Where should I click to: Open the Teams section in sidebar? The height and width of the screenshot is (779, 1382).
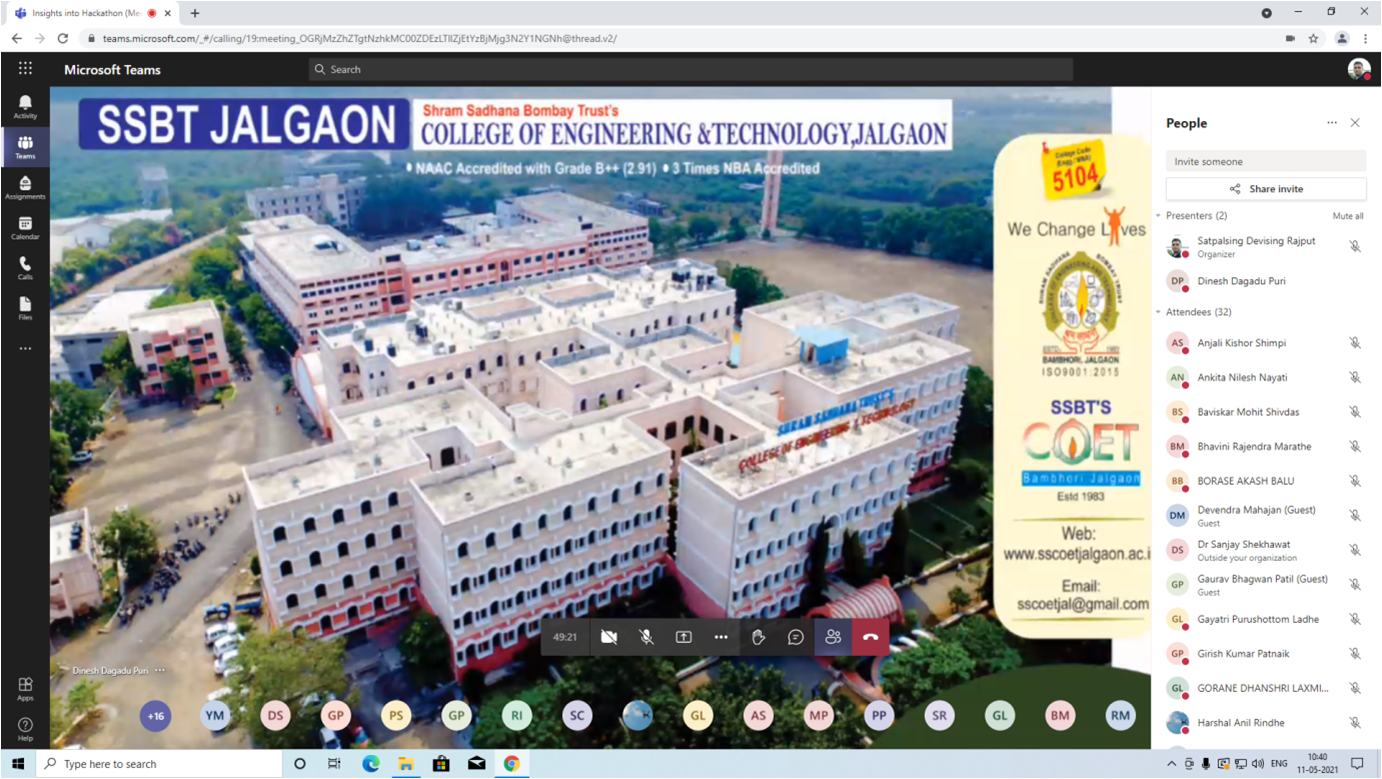pyautogui.click(x=25, y=147)
